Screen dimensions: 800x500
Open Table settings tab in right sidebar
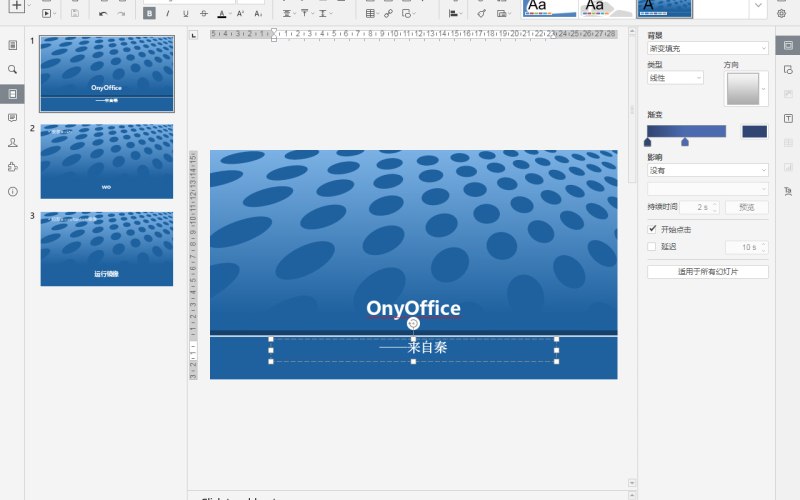pos(788,143)
